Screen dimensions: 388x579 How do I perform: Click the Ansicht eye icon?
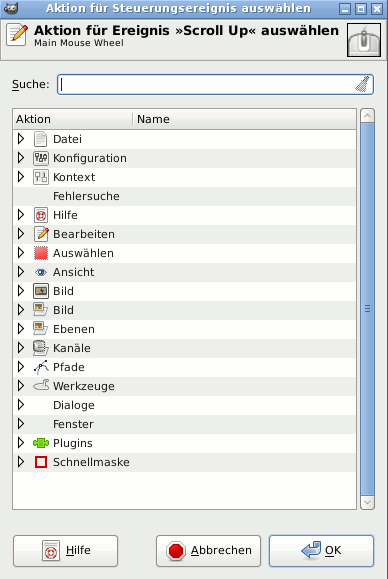point(41,273)
